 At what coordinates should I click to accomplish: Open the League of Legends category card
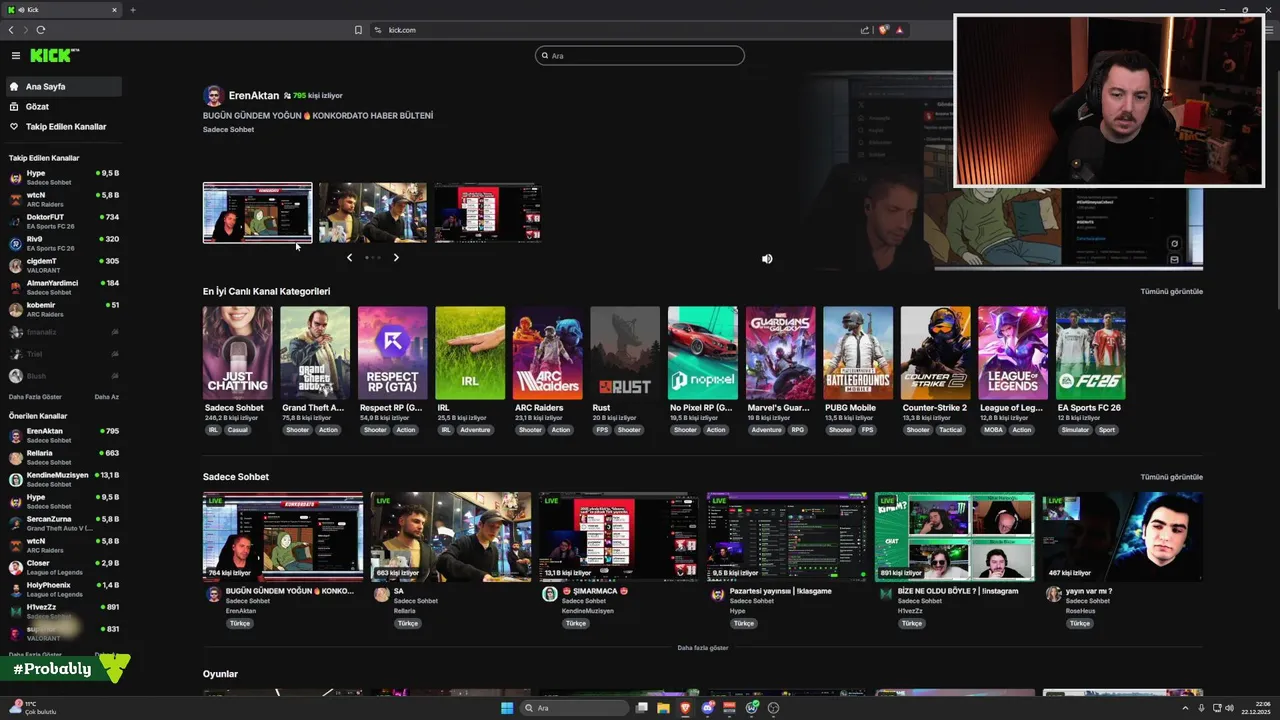[x=1013, y=353]
